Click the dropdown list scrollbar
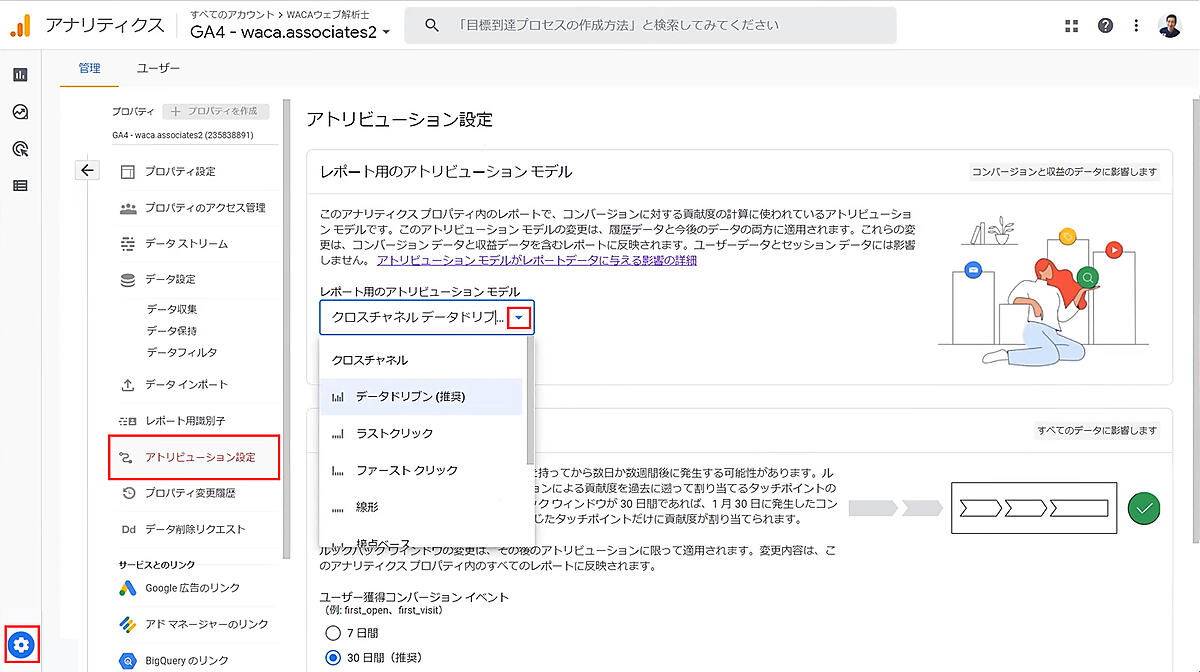 (529, 400)
